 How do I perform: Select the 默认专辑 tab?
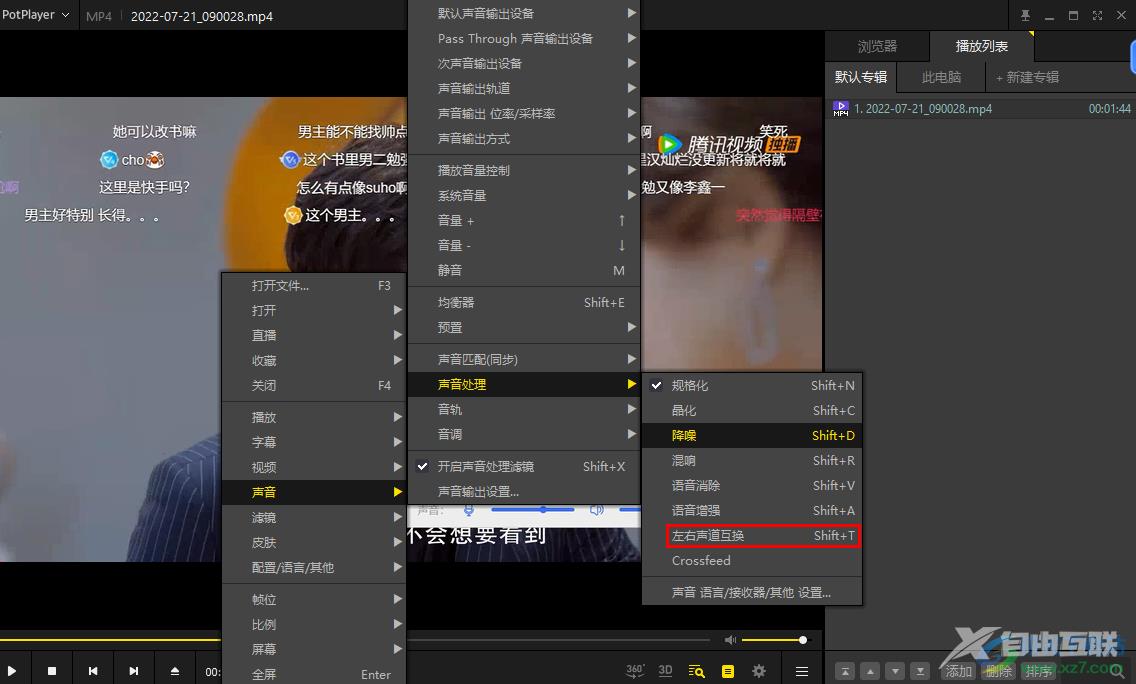tap(861, 77)
